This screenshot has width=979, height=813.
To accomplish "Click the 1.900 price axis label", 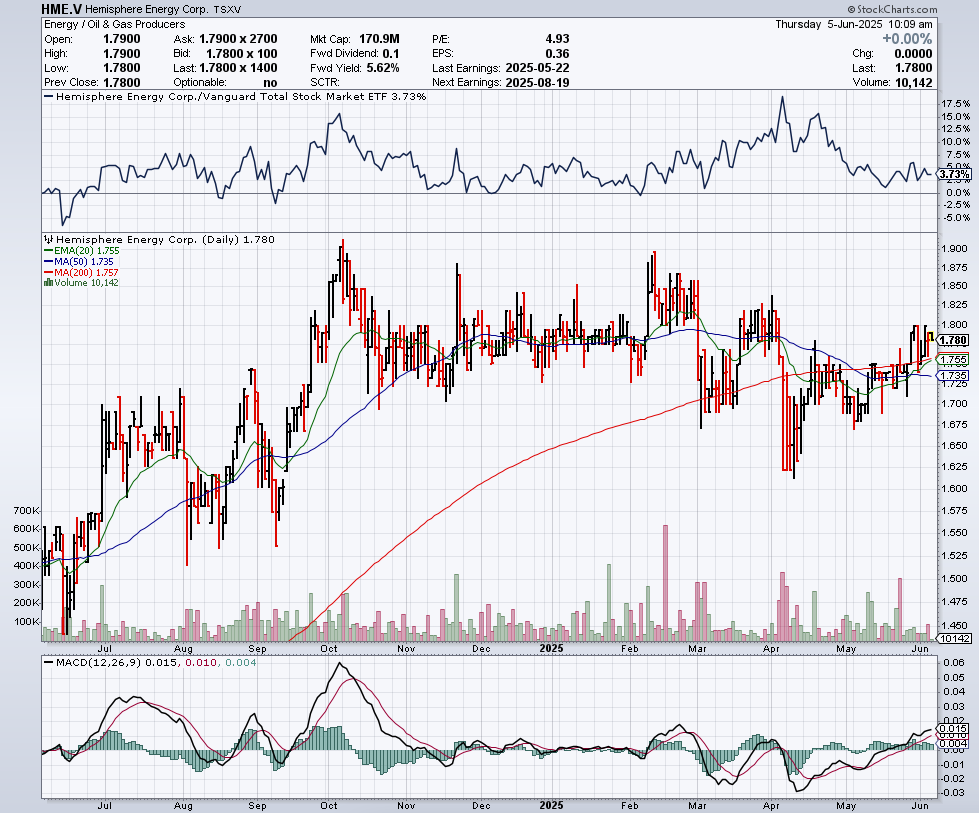I will tap(954, 249).
